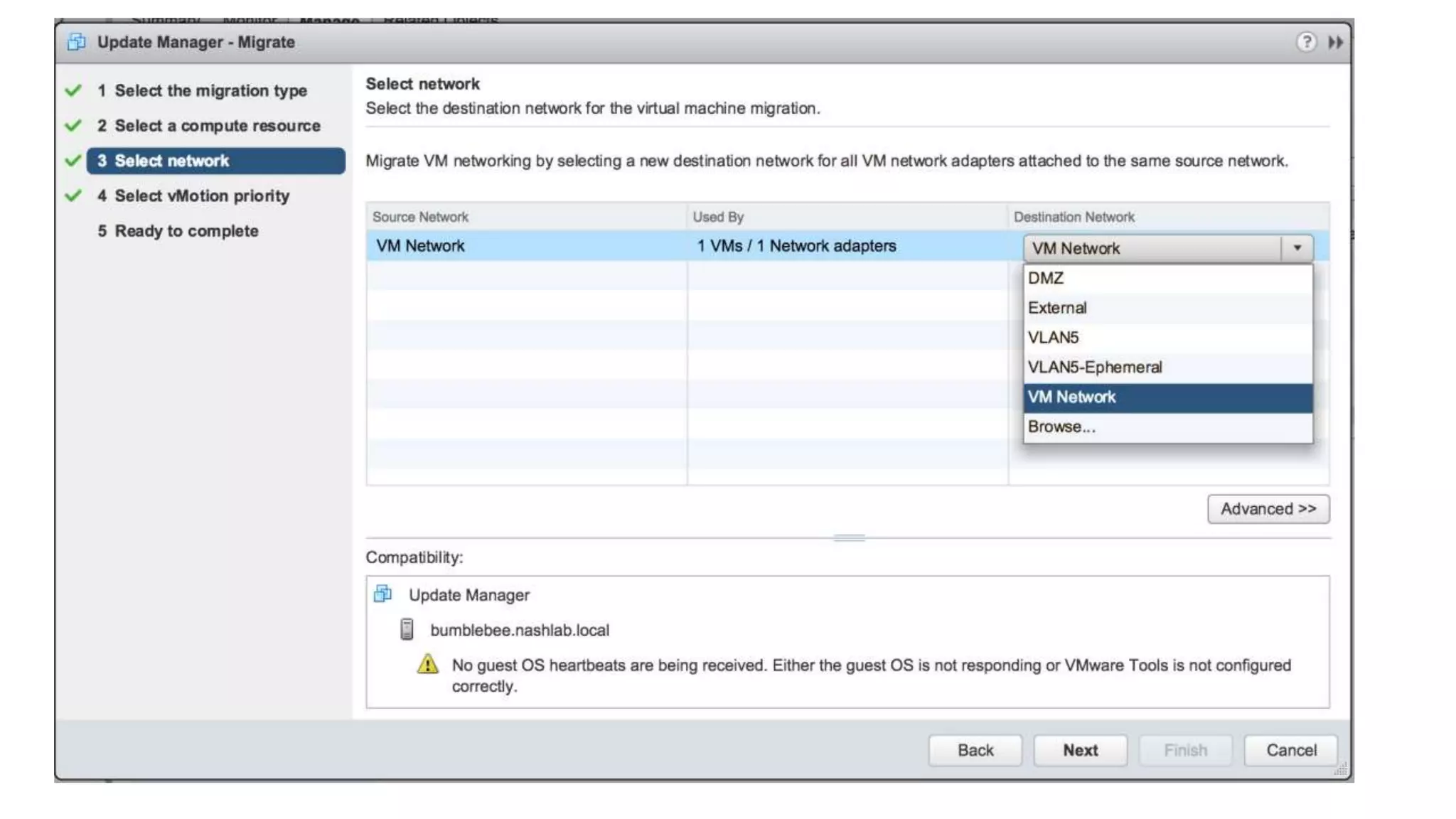The width and height of the screenshot is (1456, 819).
Task: Click the yellow warning triangle icon
Action: [x=427, y=664]
